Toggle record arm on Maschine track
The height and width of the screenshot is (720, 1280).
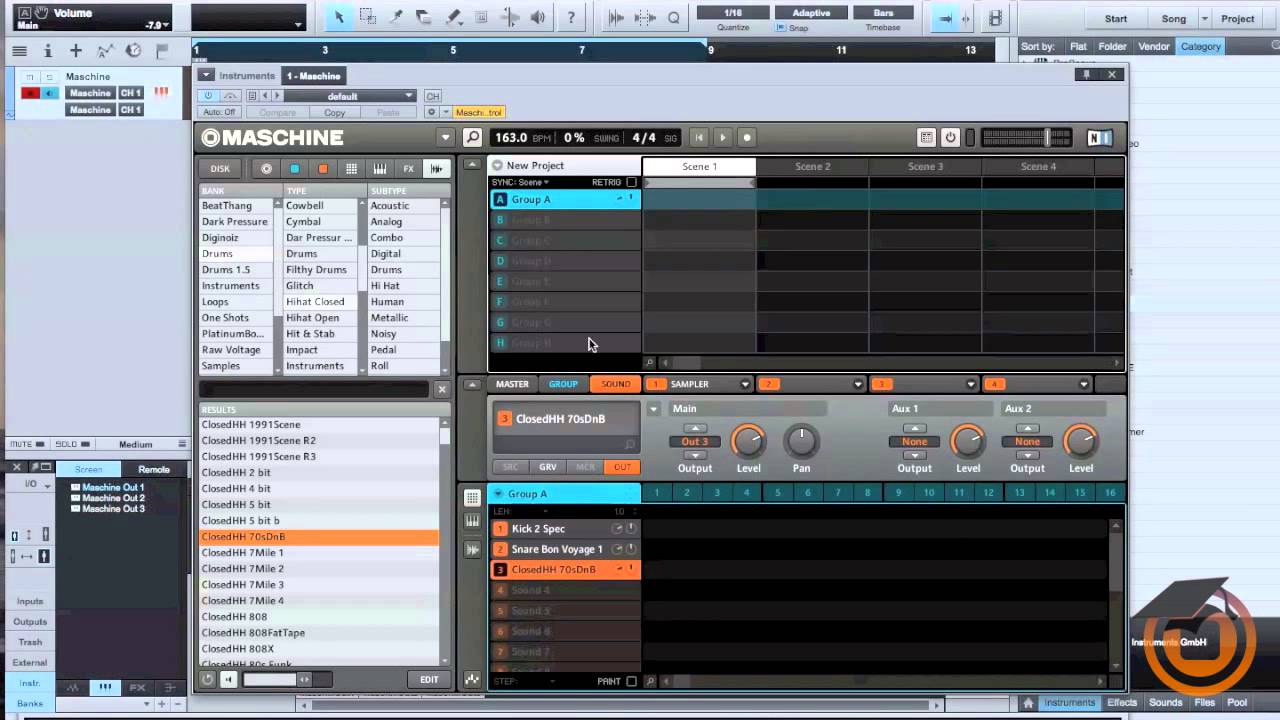[30, 93]
